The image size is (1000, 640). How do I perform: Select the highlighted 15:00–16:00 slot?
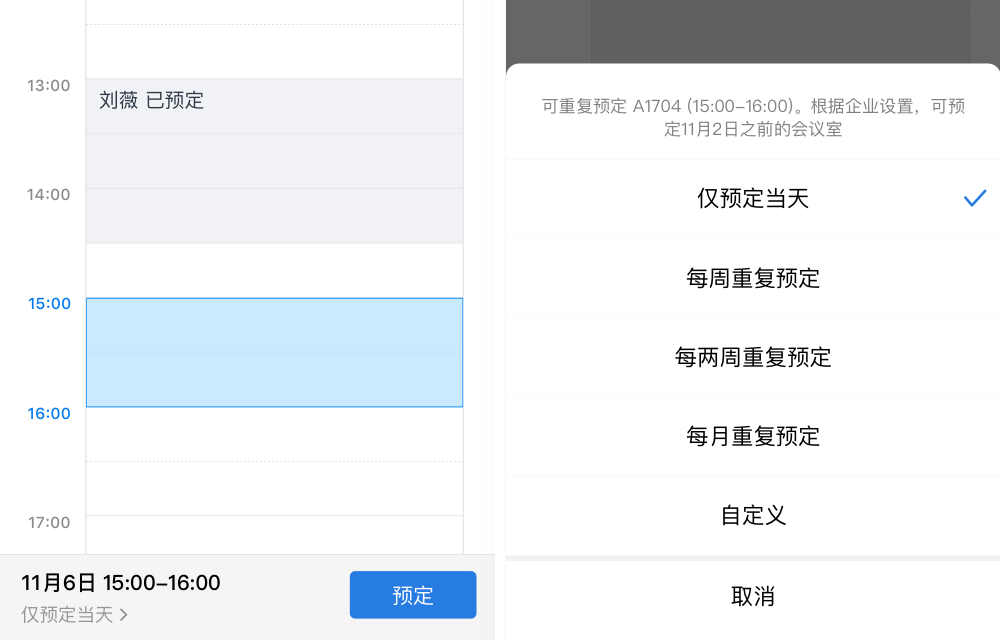[275, 352]
